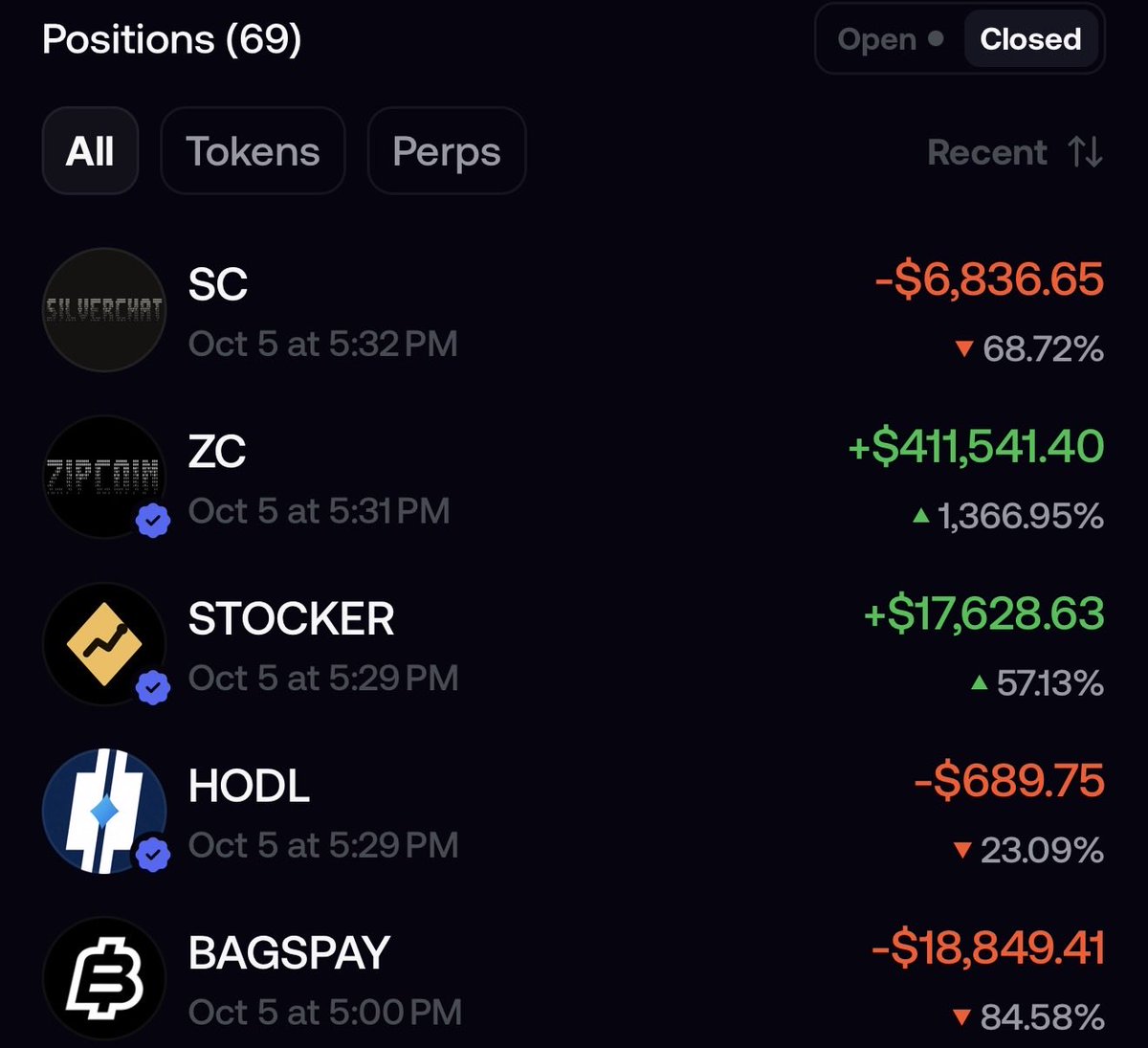Viewport: 1148px width, 1048px height.
Task: Click the verified badge on ZC
Action: [153, 520]
